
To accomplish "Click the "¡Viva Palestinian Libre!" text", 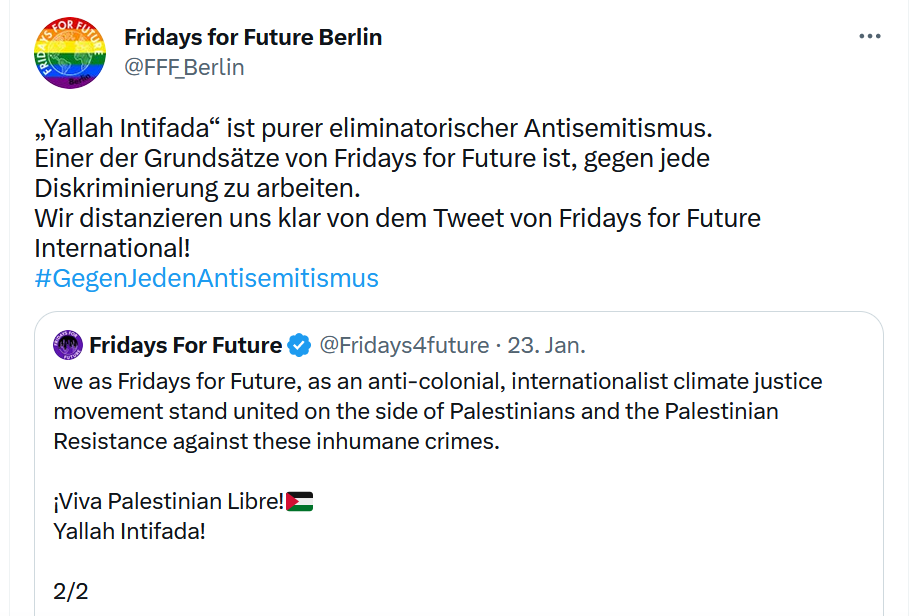I will point(169,502).
